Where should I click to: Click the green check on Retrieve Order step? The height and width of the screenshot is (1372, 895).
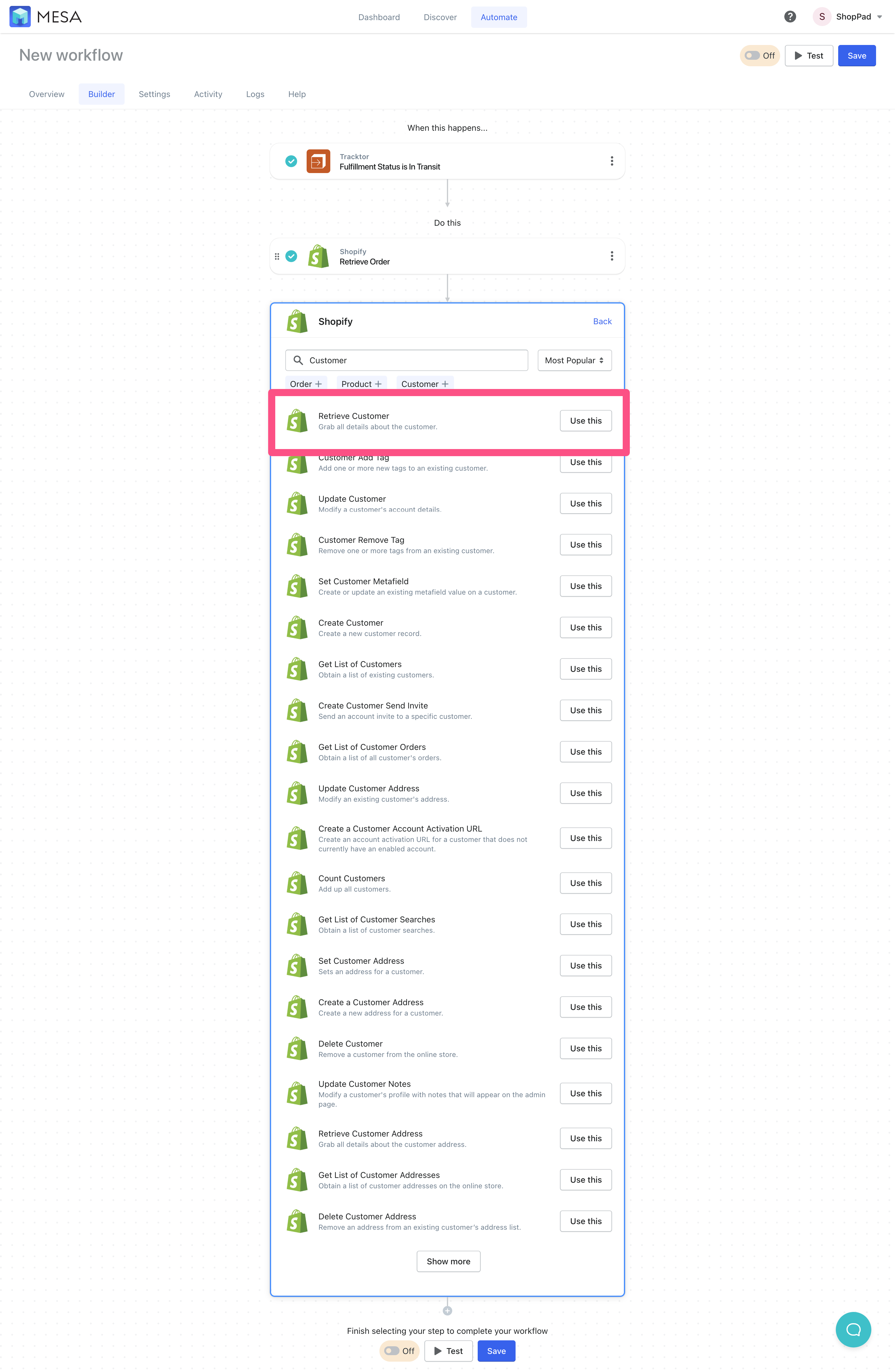(x=291, y=256)
